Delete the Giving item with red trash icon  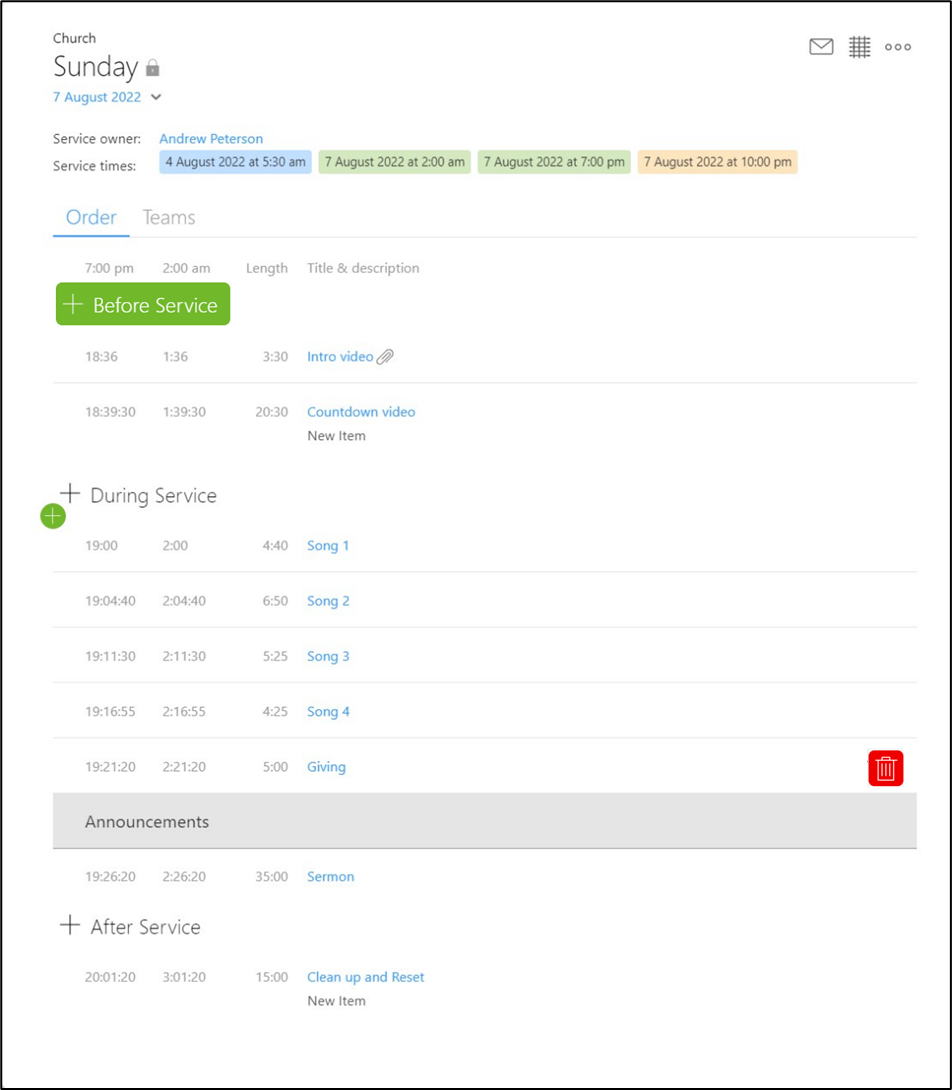pos(885,768)
